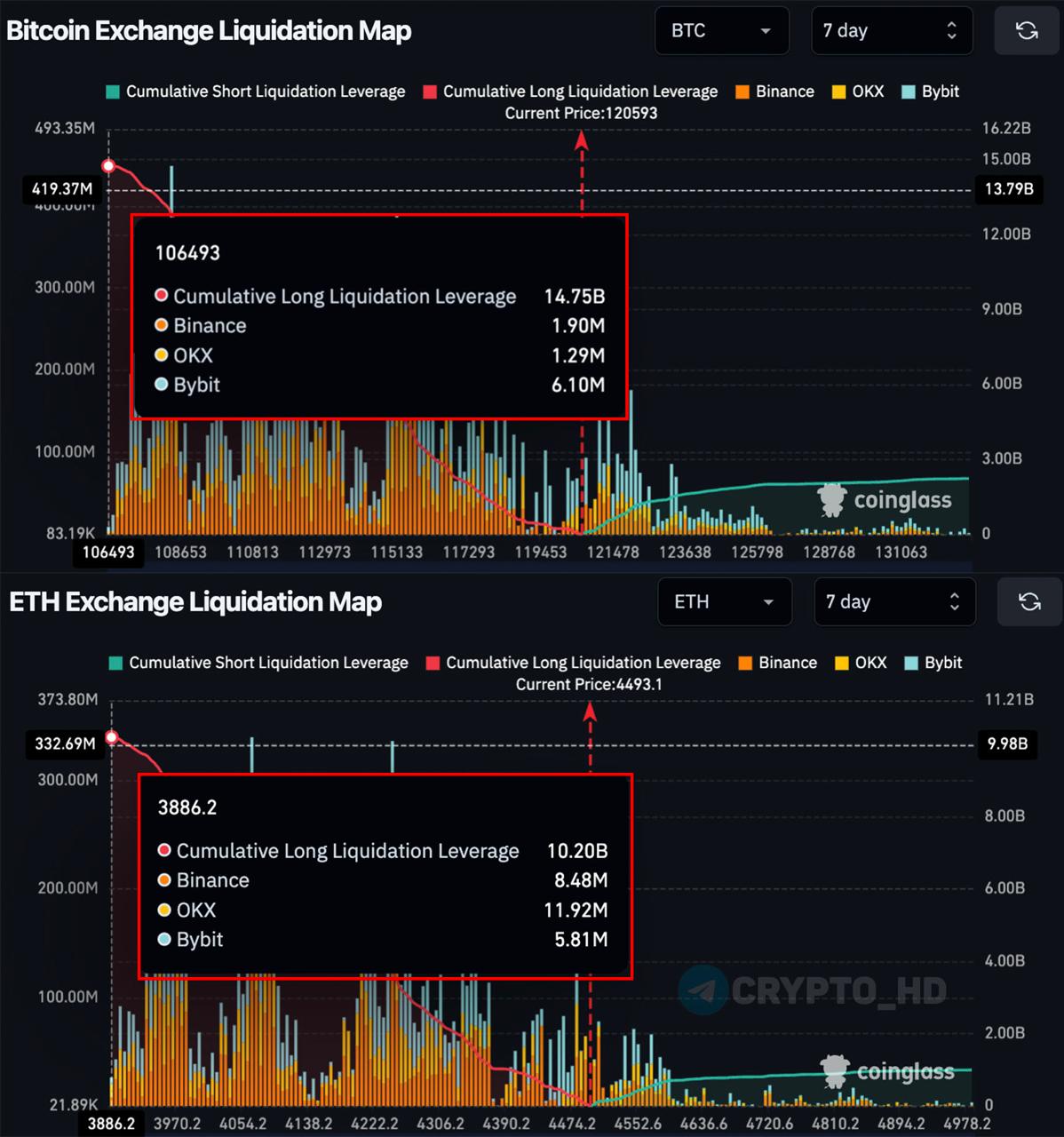1064x1137 pixels.
Task: Open the 7 day selector on Bitcoin chart
Action: (x=891, y=31)
